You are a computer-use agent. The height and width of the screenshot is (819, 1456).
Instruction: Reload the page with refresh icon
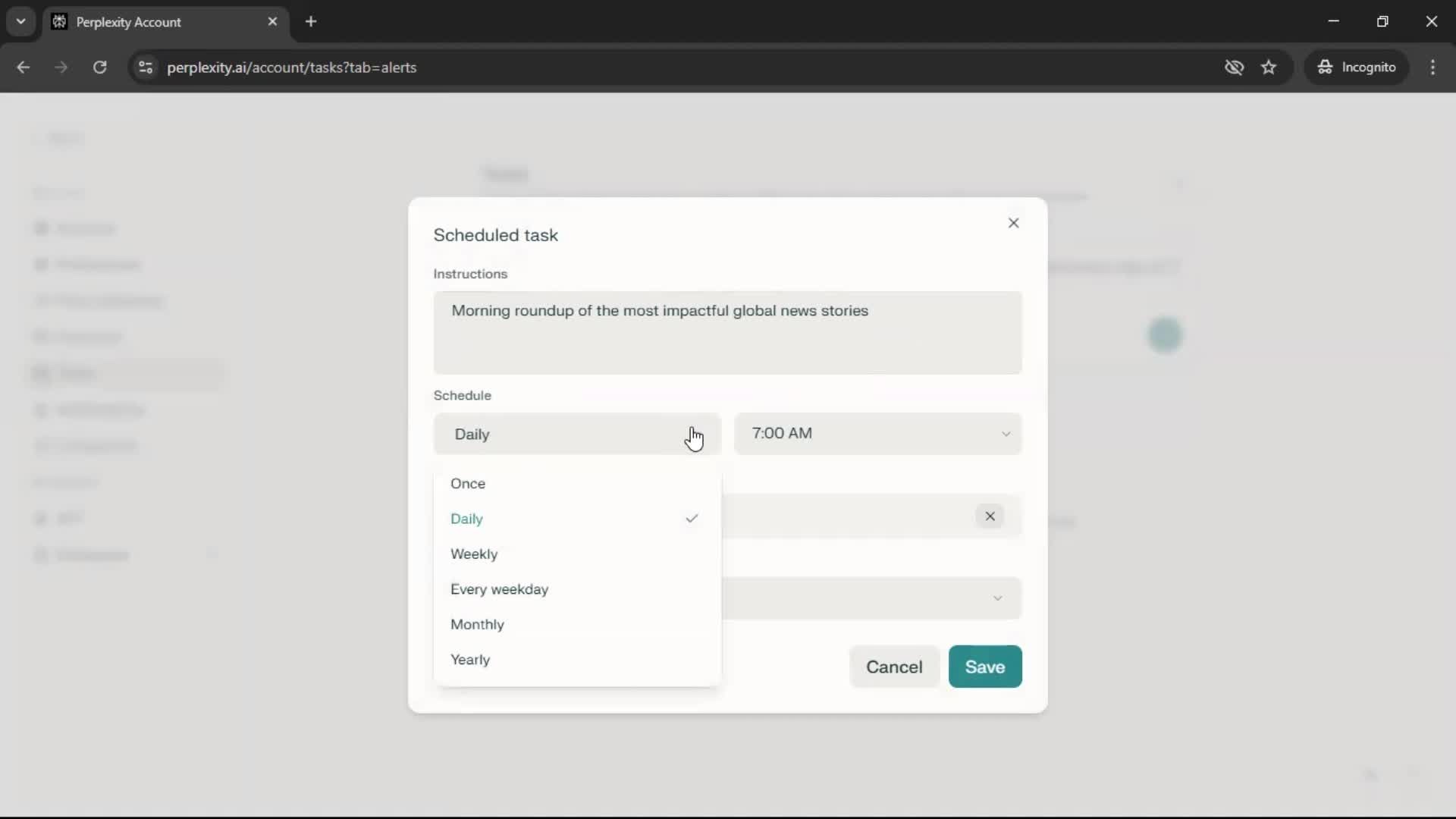(99, 67)
